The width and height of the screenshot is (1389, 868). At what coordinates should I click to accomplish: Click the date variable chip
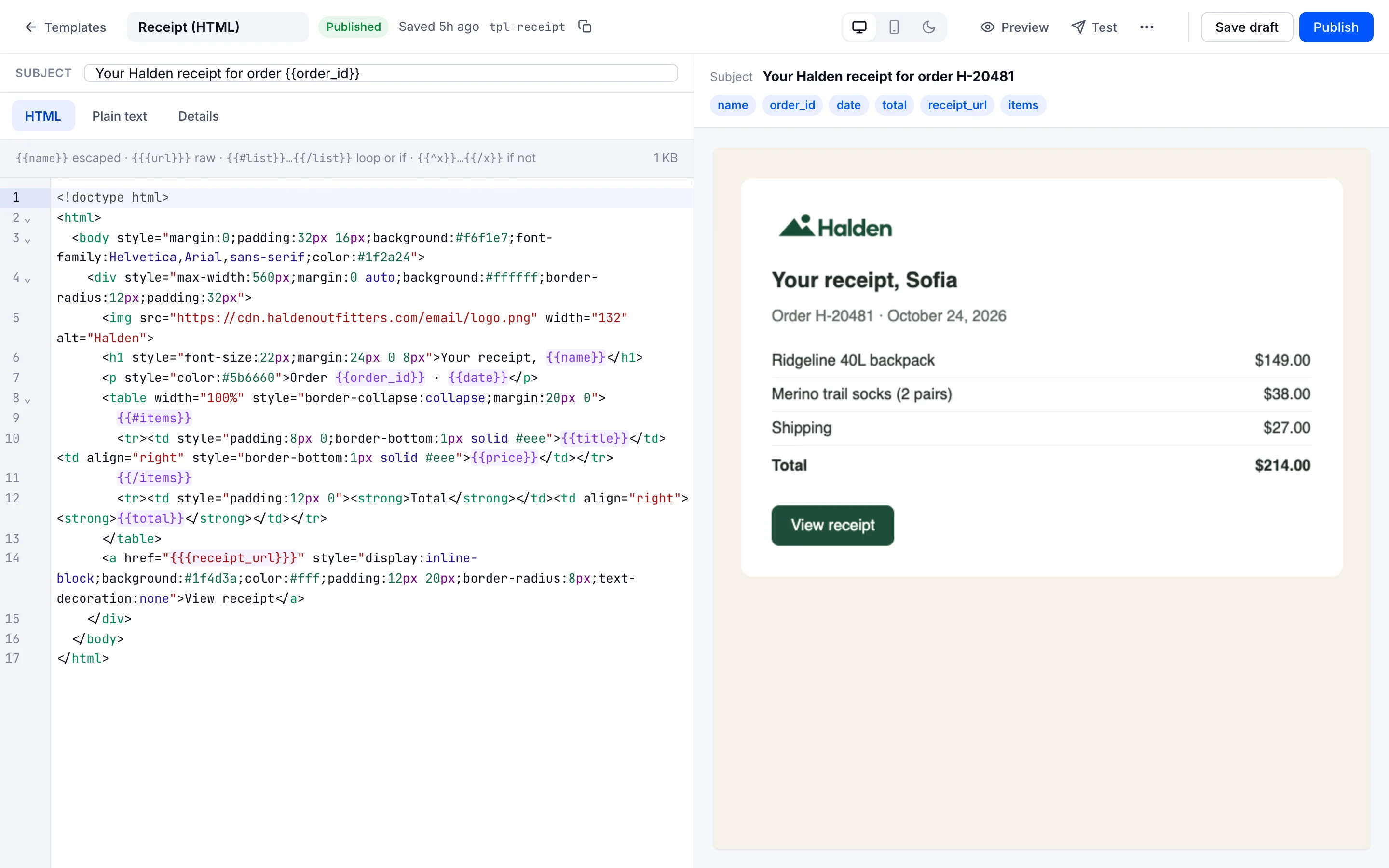(x=848, y=105)
